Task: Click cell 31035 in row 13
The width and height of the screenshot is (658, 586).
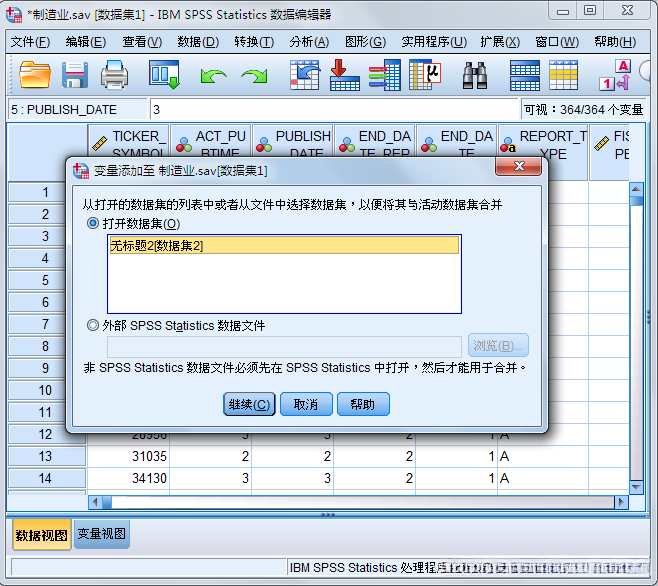Action: click(x=128, y=456)
